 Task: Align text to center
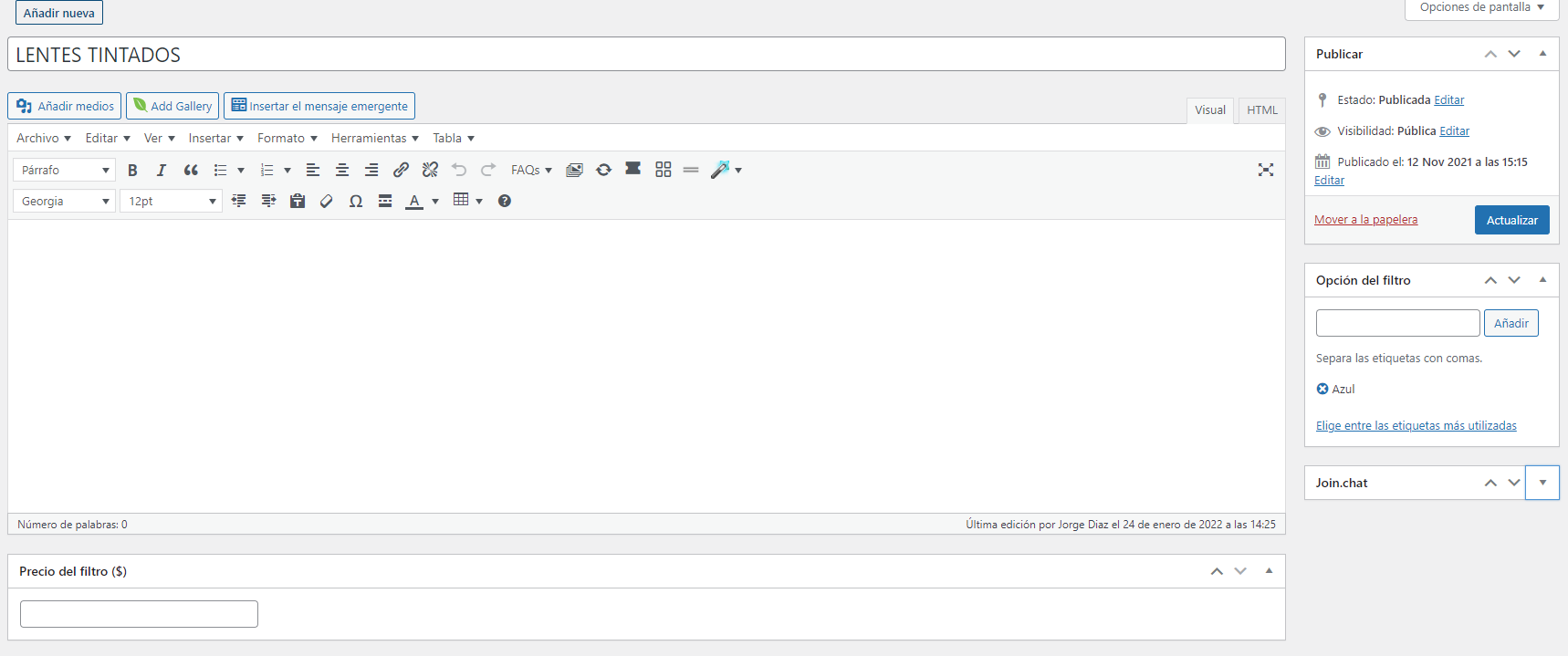[342, 170]
